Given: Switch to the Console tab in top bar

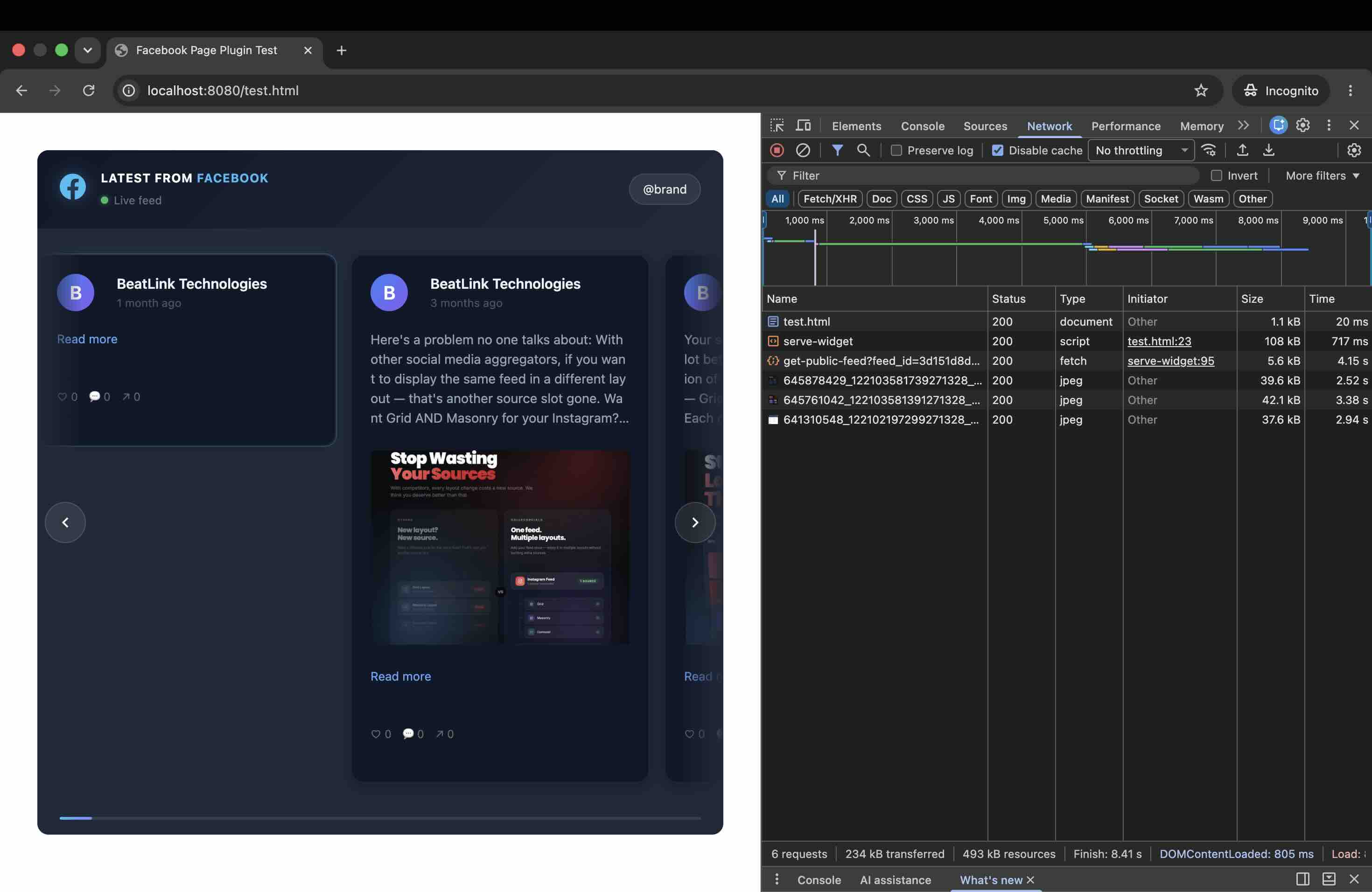Looking at the screenshot, I should tap(922, 126).
